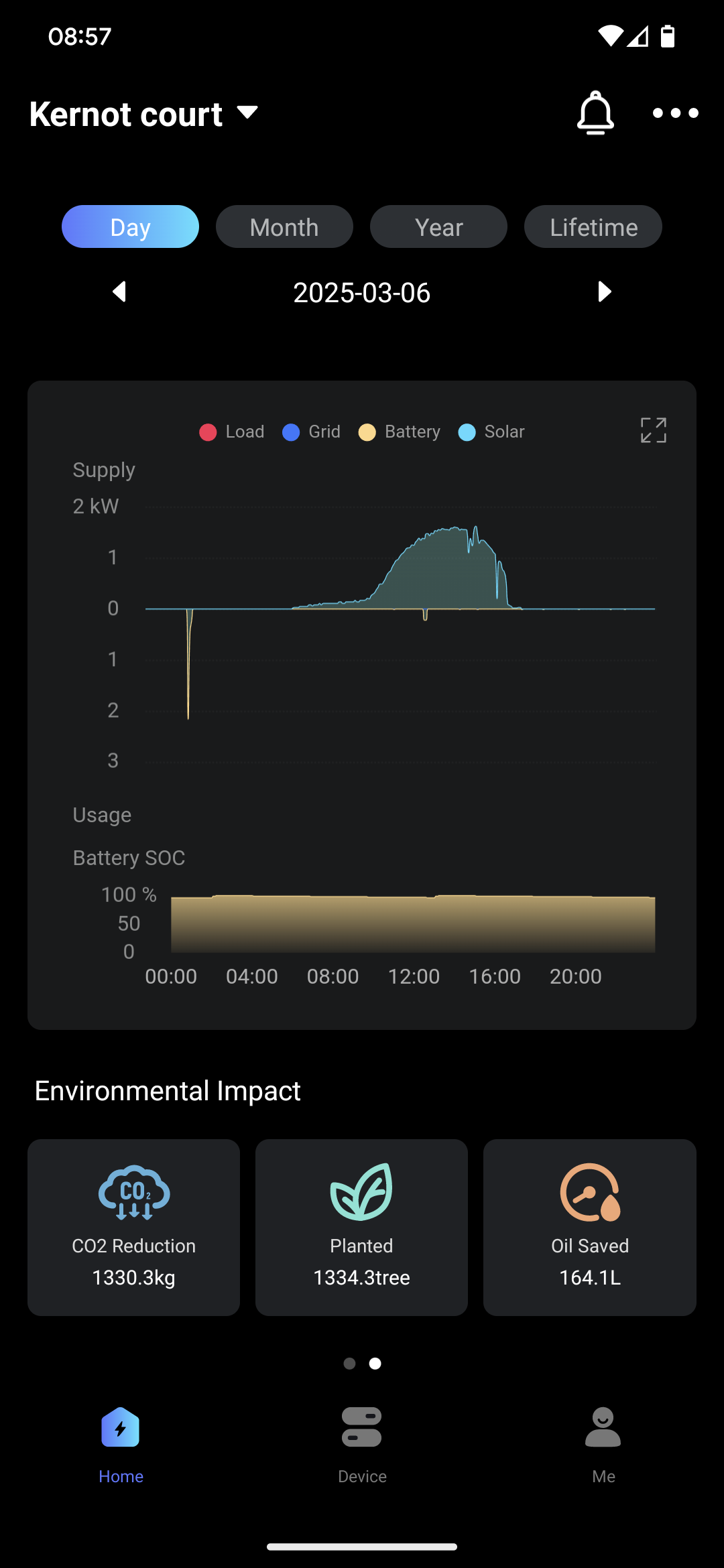Expand the chart to fullscreen
This screenshot has height=1568, width=724.
click(x=653, y=430)
